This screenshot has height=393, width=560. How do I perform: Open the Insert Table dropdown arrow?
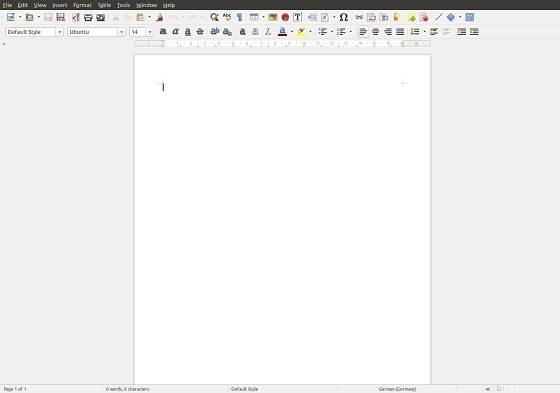coord(263,17)
